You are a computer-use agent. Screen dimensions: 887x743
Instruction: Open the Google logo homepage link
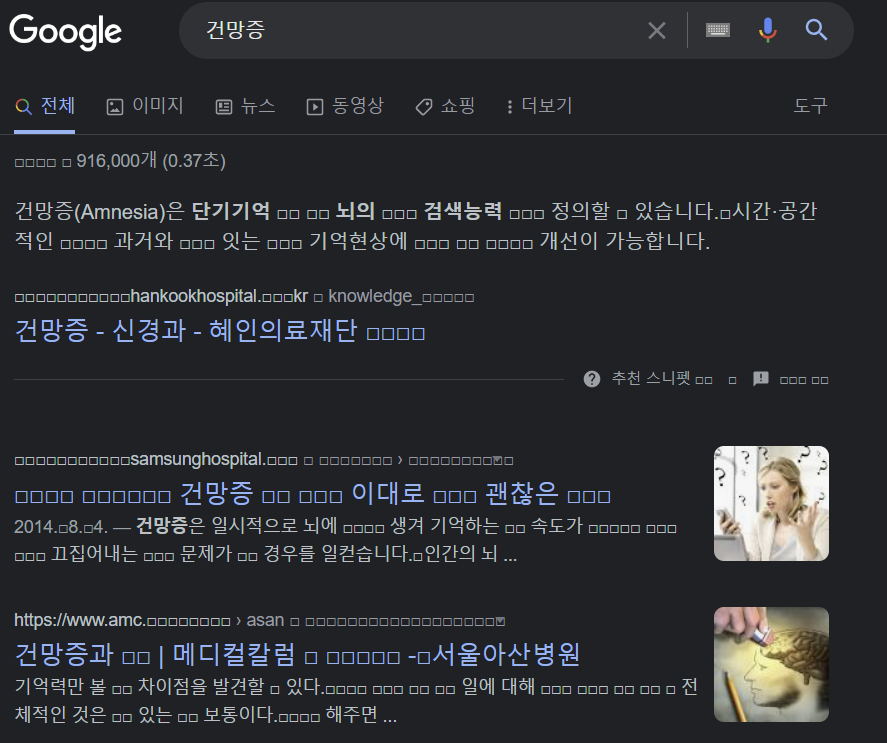click(65, 31)
